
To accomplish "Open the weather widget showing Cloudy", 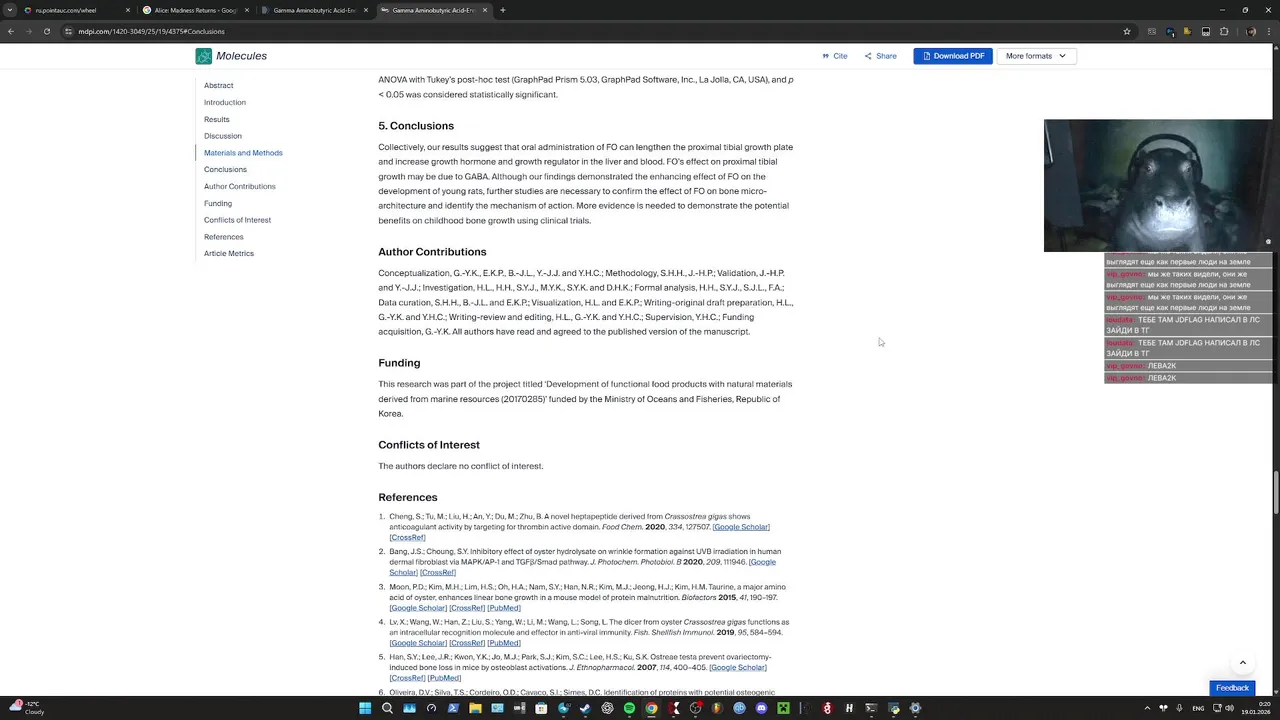I will (27, 708).
